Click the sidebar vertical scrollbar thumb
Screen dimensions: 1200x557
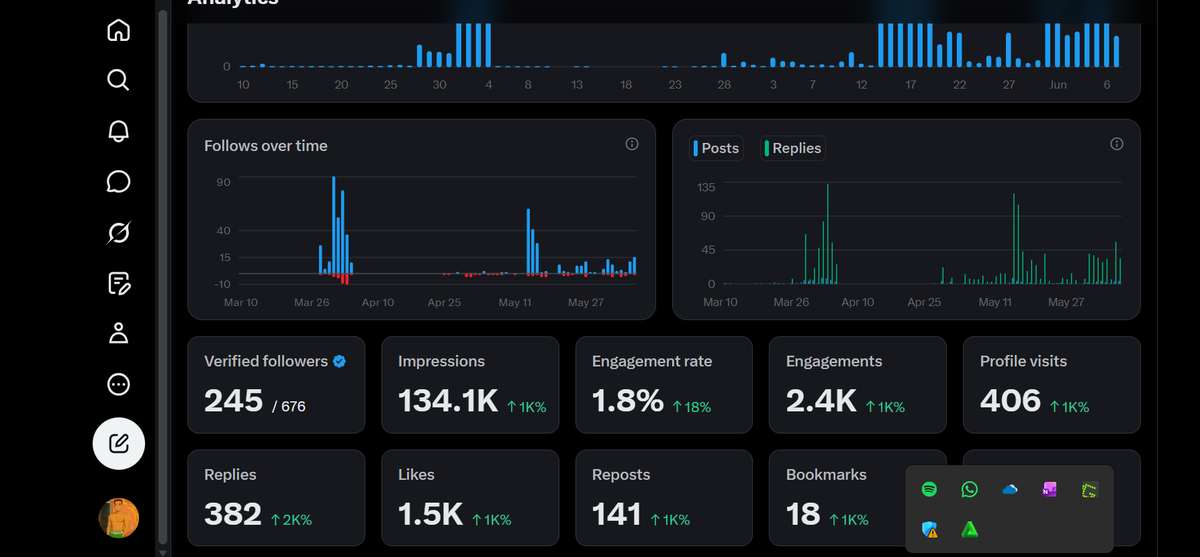pyautogui.click(x=163, y=275)
